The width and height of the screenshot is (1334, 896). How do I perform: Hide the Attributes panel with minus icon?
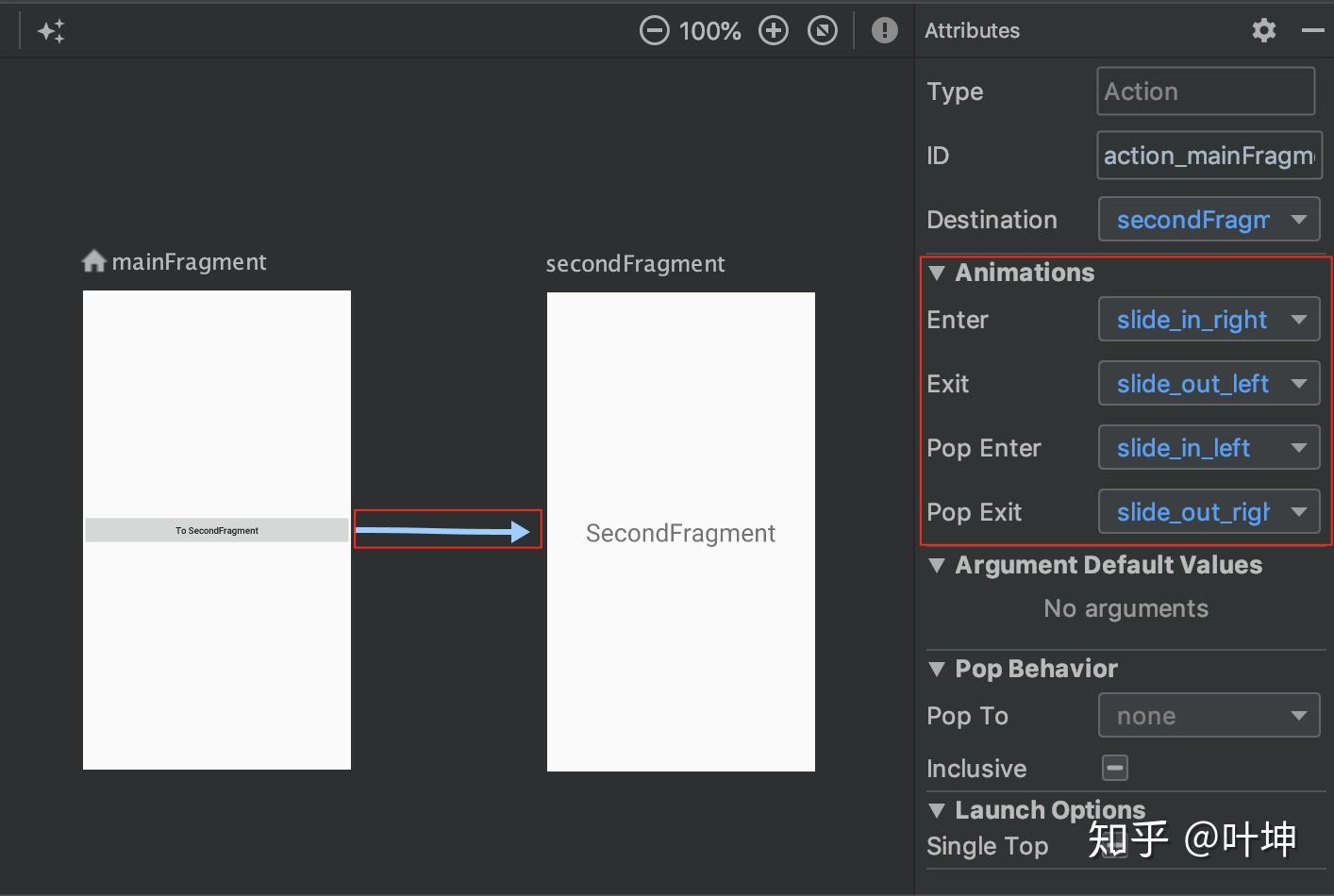[1312, 31]
